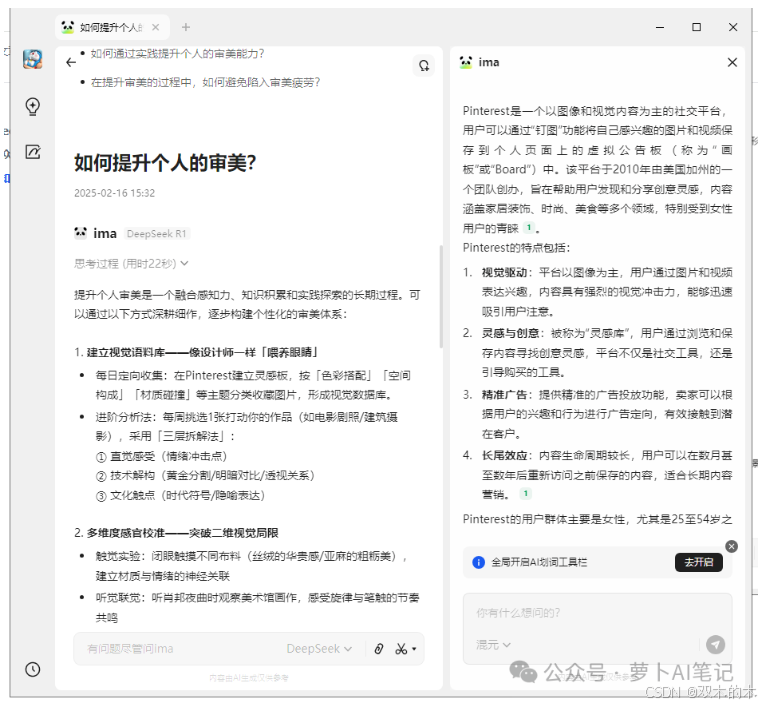Click the date 2025-02-16 15:32
This screenshot has width=764, height=706.
115,193
